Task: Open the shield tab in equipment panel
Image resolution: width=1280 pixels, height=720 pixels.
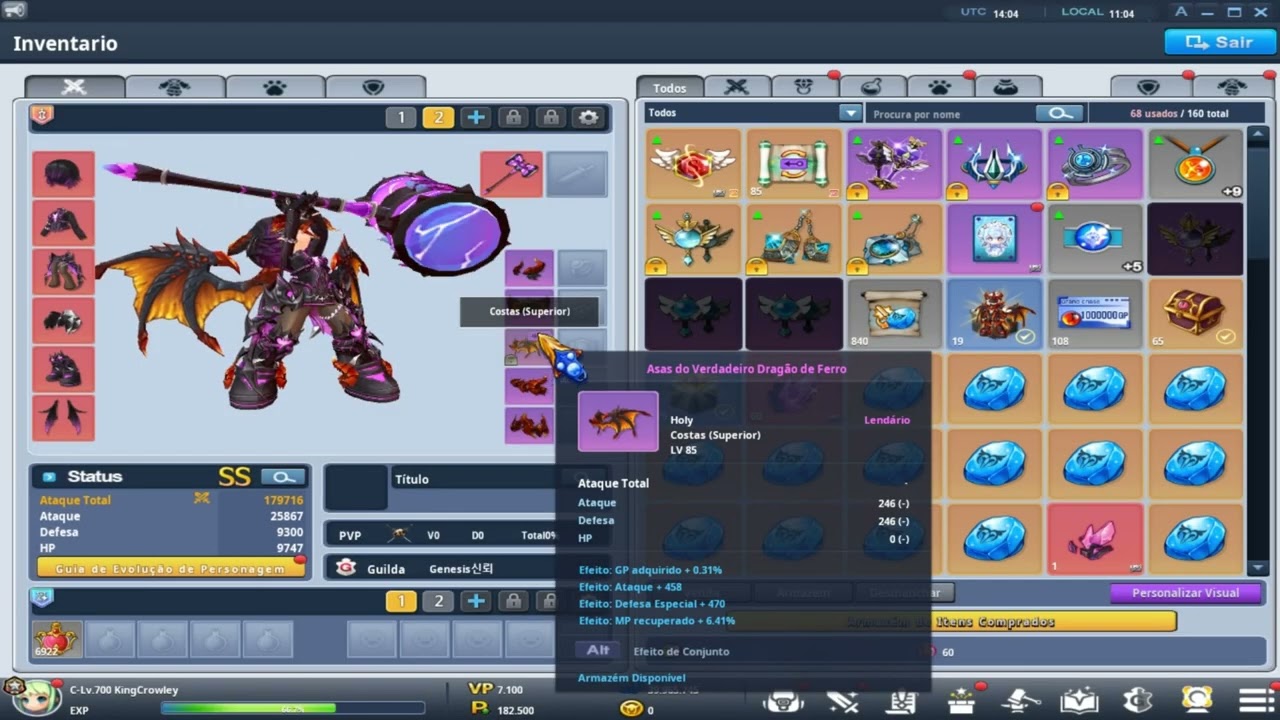Action: coord(374,87)
